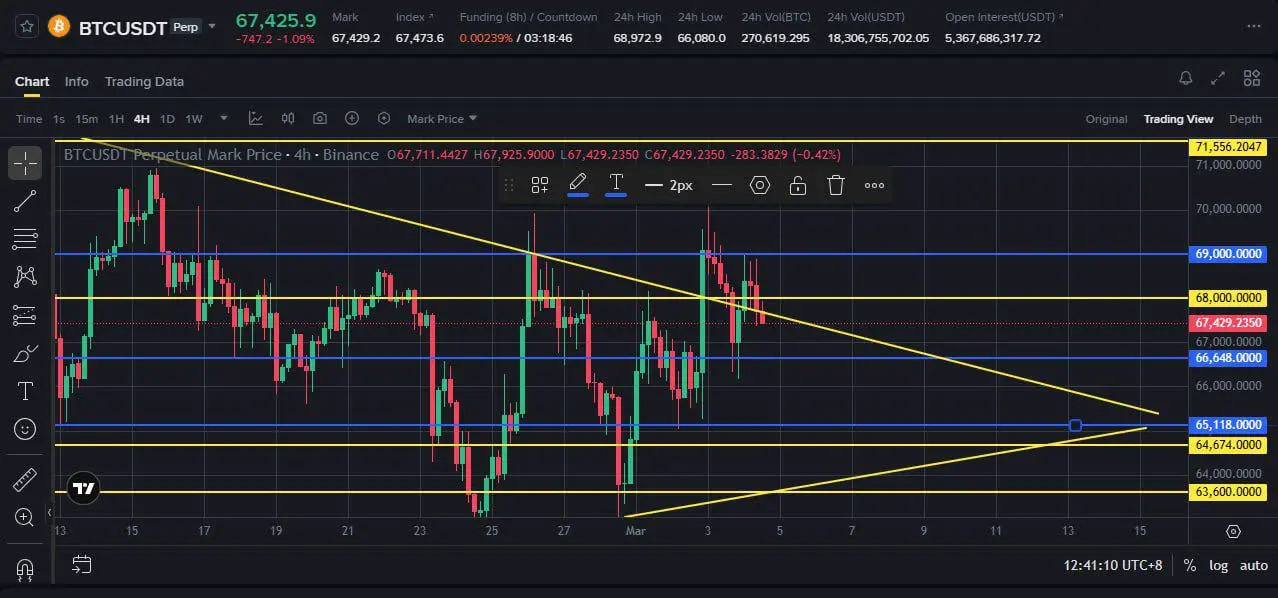
Task: Open the pattern drawing tools
Action: tap(25, 277)
